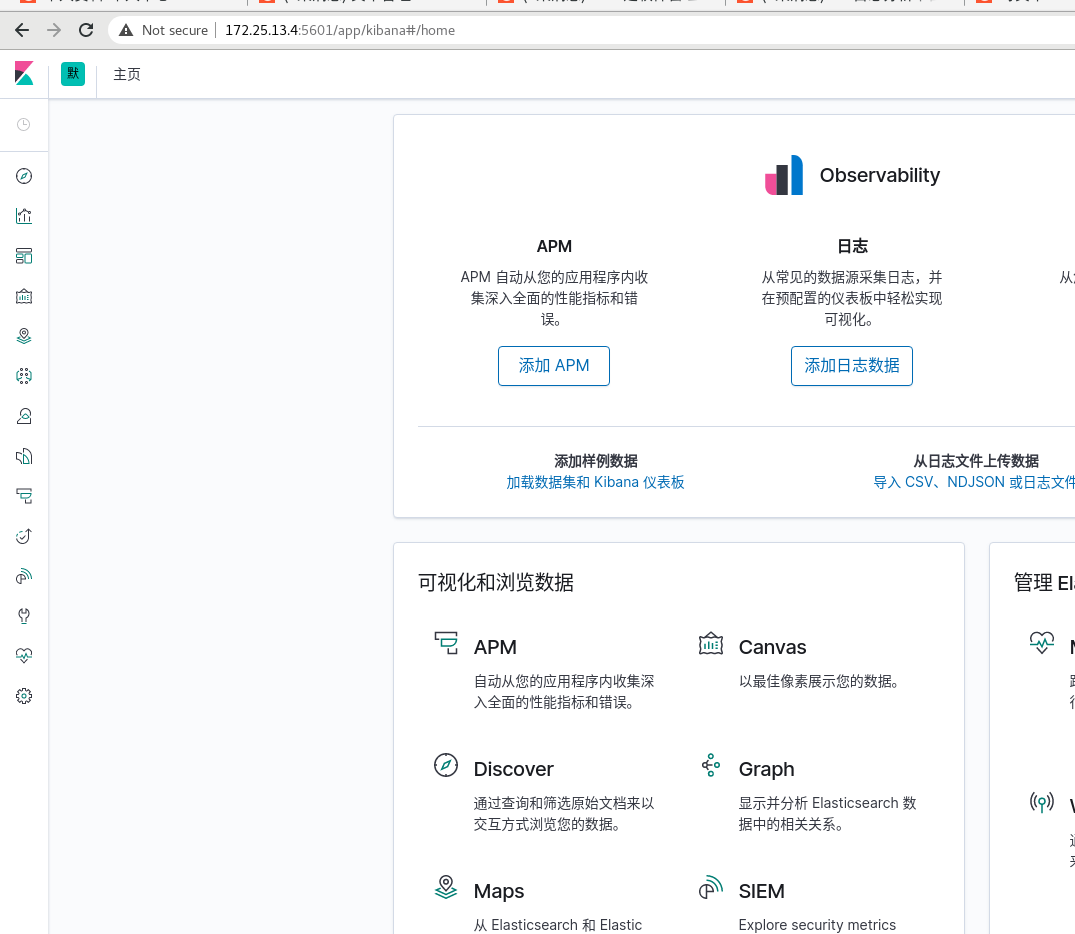Click the Not secure warning icon
This screenshot has width=1075, height=934.
(125, 30)
